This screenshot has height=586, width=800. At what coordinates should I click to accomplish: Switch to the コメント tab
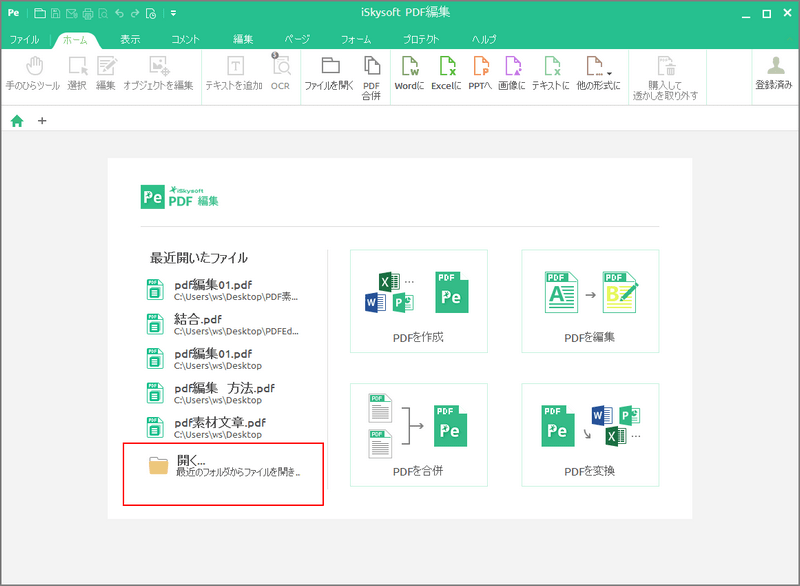pyautogui.click(x=185, y=39)
